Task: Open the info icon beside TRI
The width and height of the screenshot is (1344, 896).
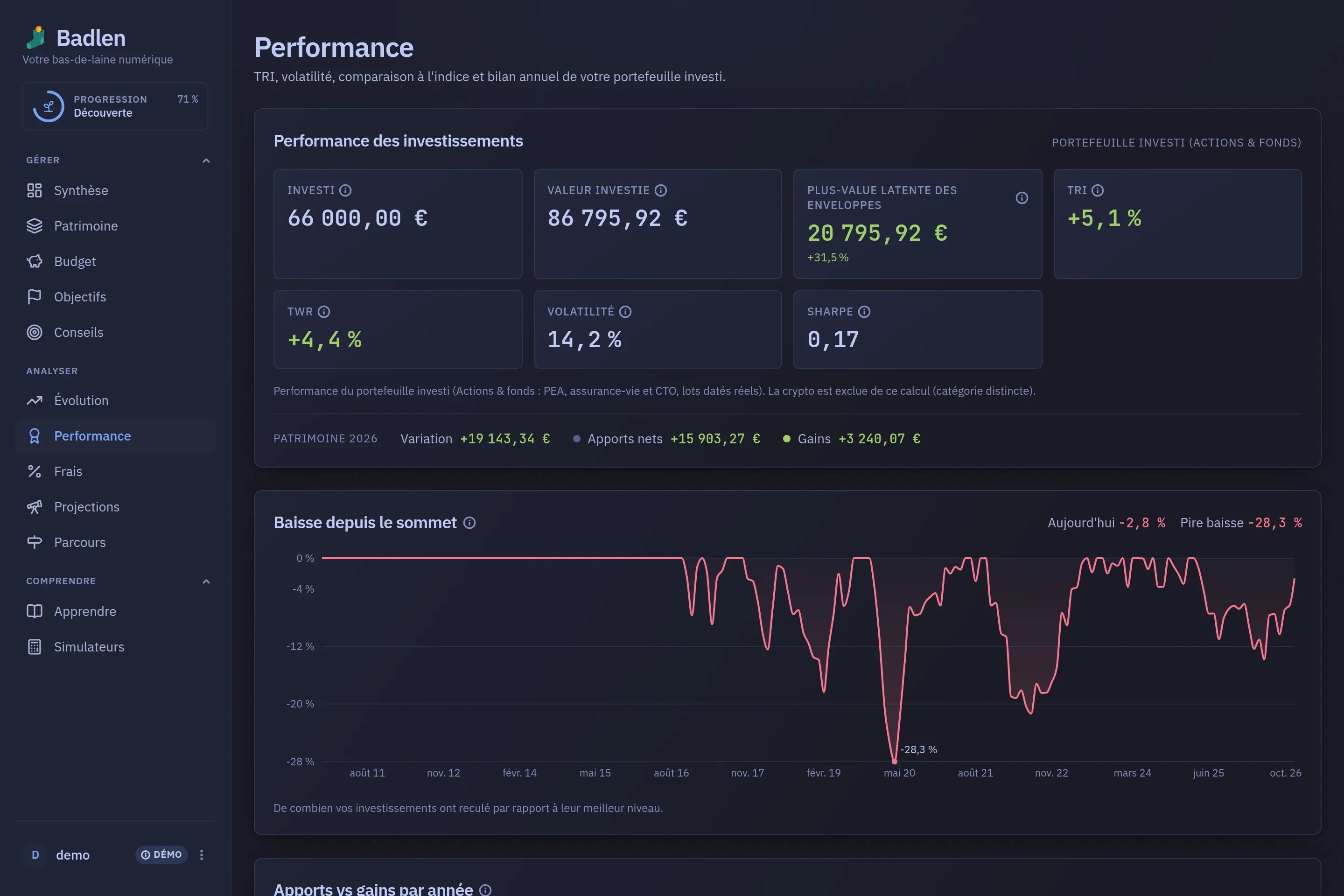Action: [1097, 190]
